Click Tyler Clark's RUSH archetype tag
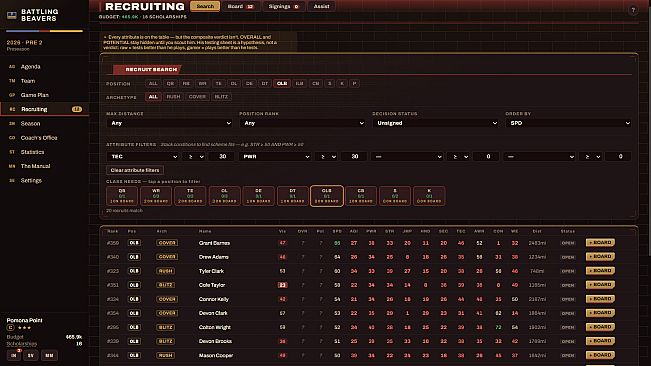 pyautogui.click(x=165, y=271)
